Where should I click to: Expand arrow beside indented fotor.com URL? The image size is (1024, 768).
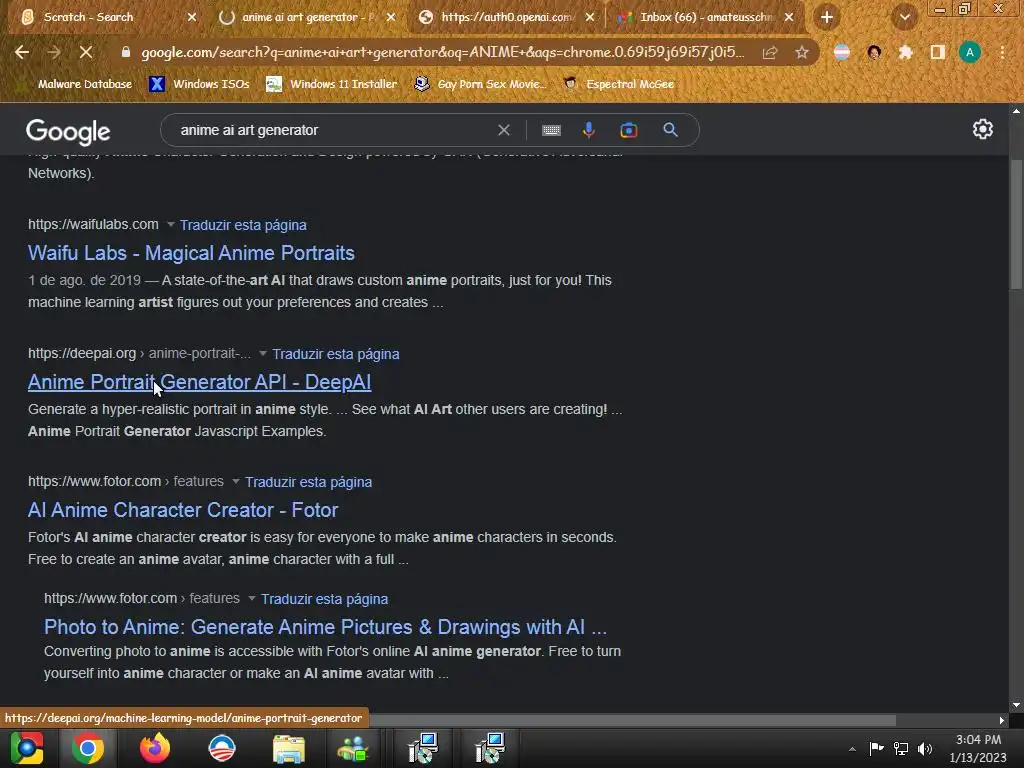(x=252, y=598)
